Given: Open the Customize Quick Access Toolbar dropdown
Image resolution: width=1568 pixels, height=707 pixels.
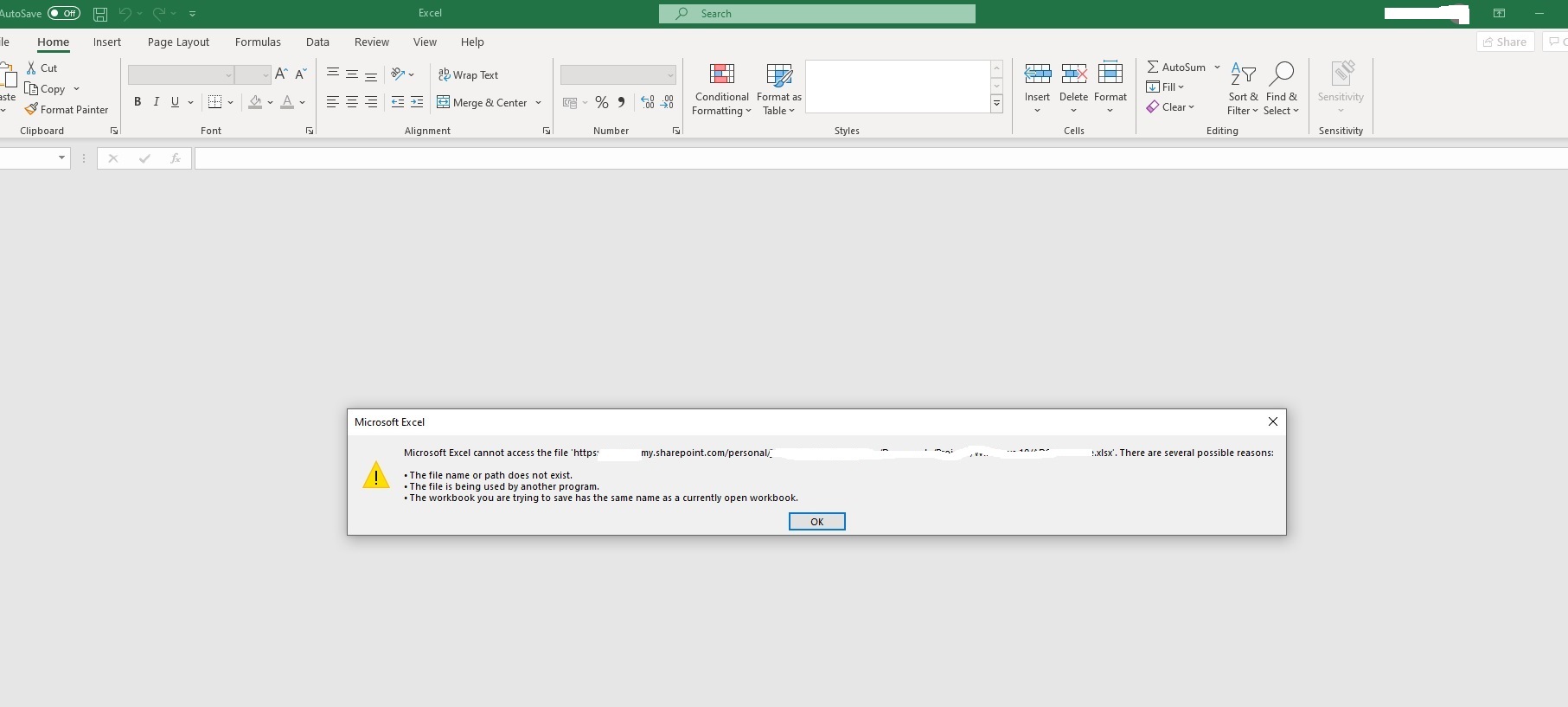Looking at the screenshot, I should pyautogui.click(x=192, y=14).
